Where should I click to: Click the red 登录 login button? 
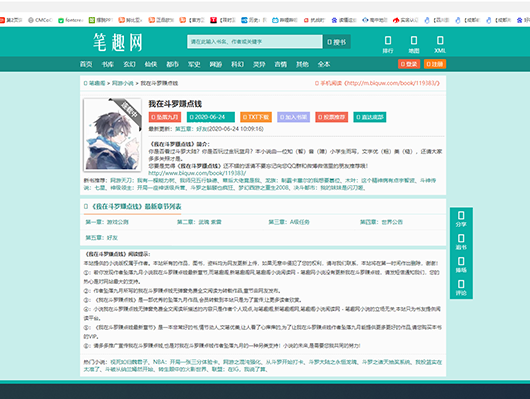[x=409, y=64]
